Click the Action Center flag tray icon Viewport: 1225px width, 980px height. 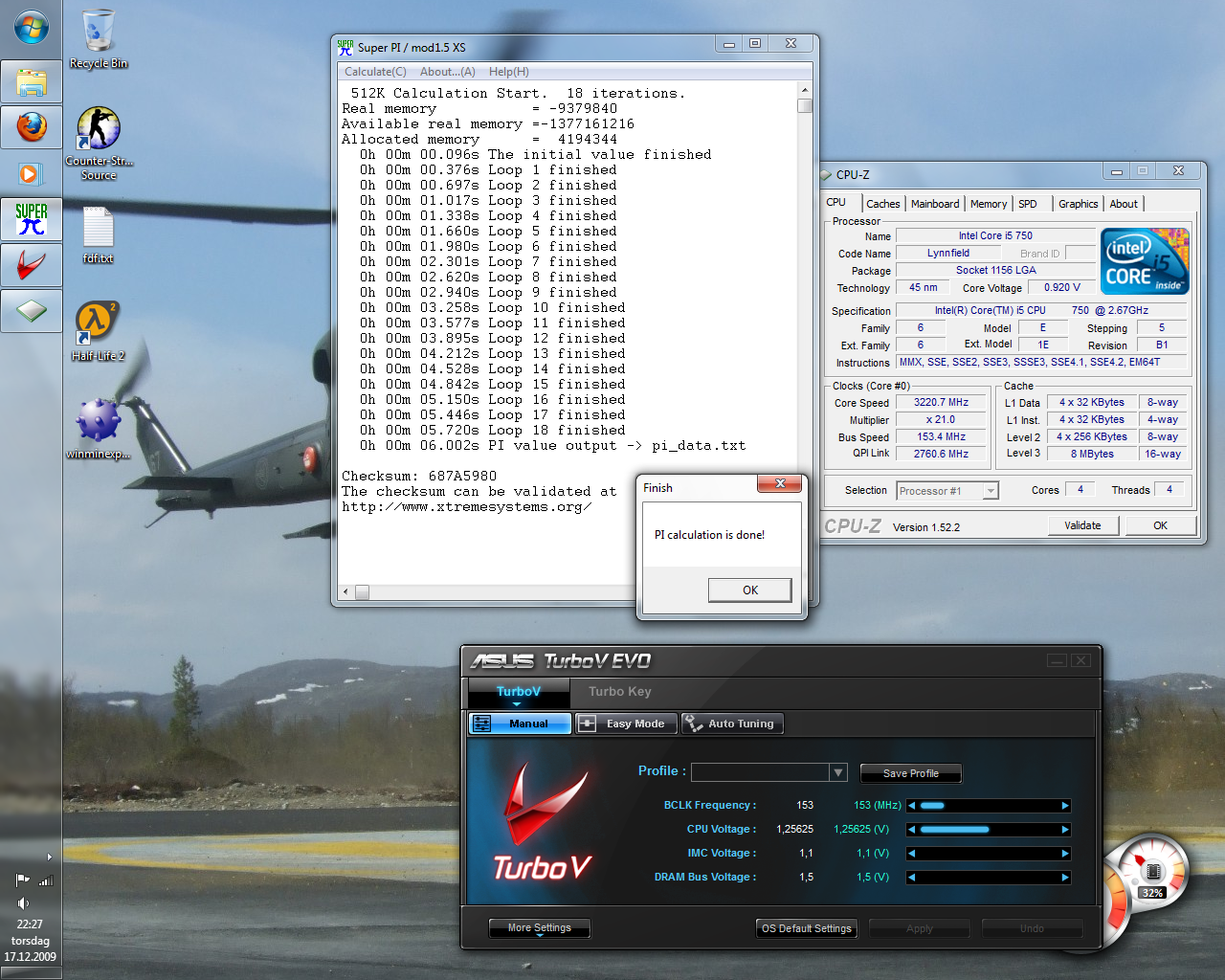coord(22,880)
